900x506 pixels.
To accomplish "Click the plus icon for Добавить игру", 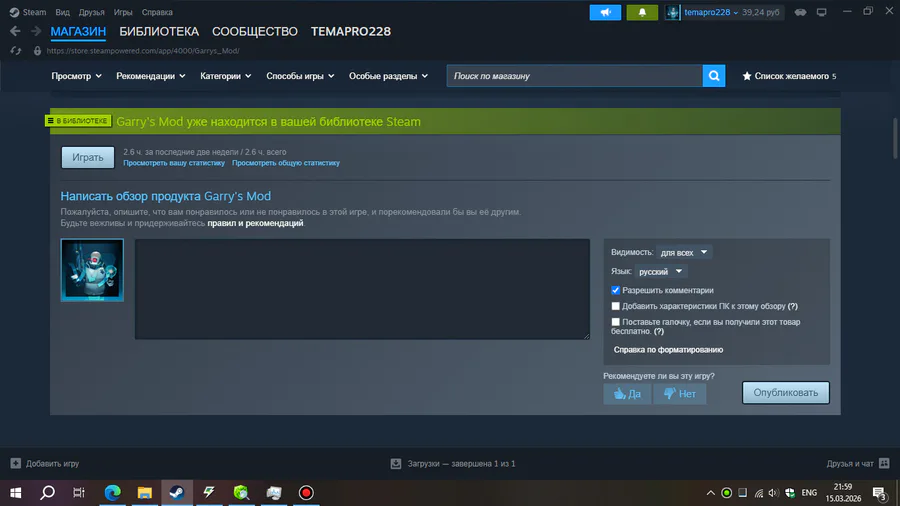I will pyautogui.click(x=15, y=463).
